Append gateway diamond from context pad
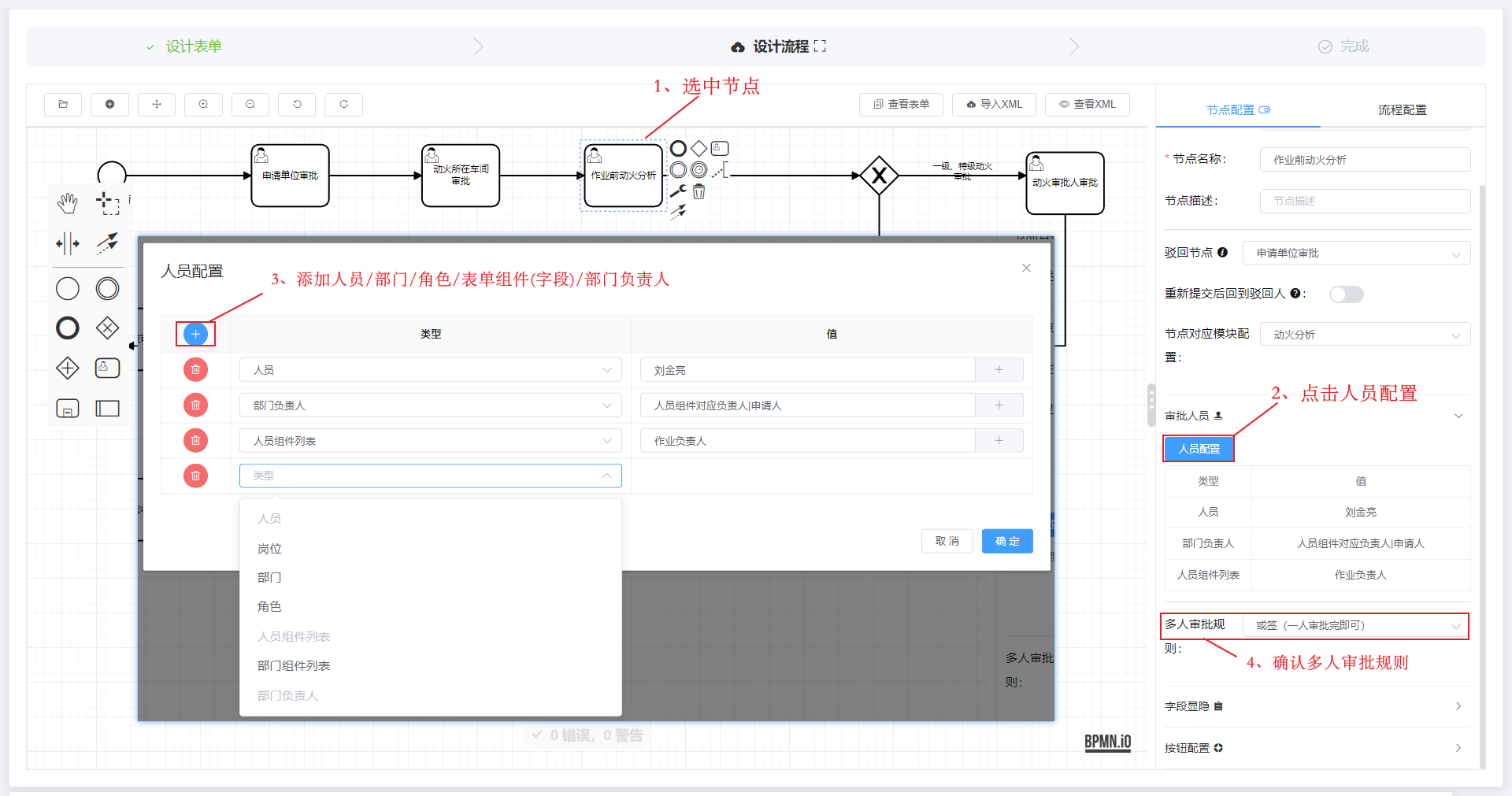Screen dimensions: 1512x796 tap(699, 148)
